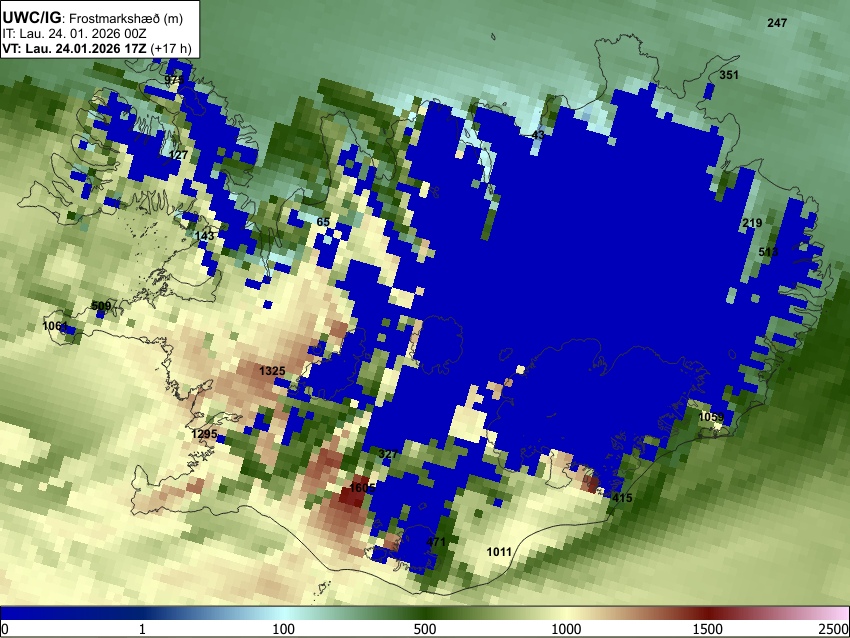Click the 1059 value label

711,417
